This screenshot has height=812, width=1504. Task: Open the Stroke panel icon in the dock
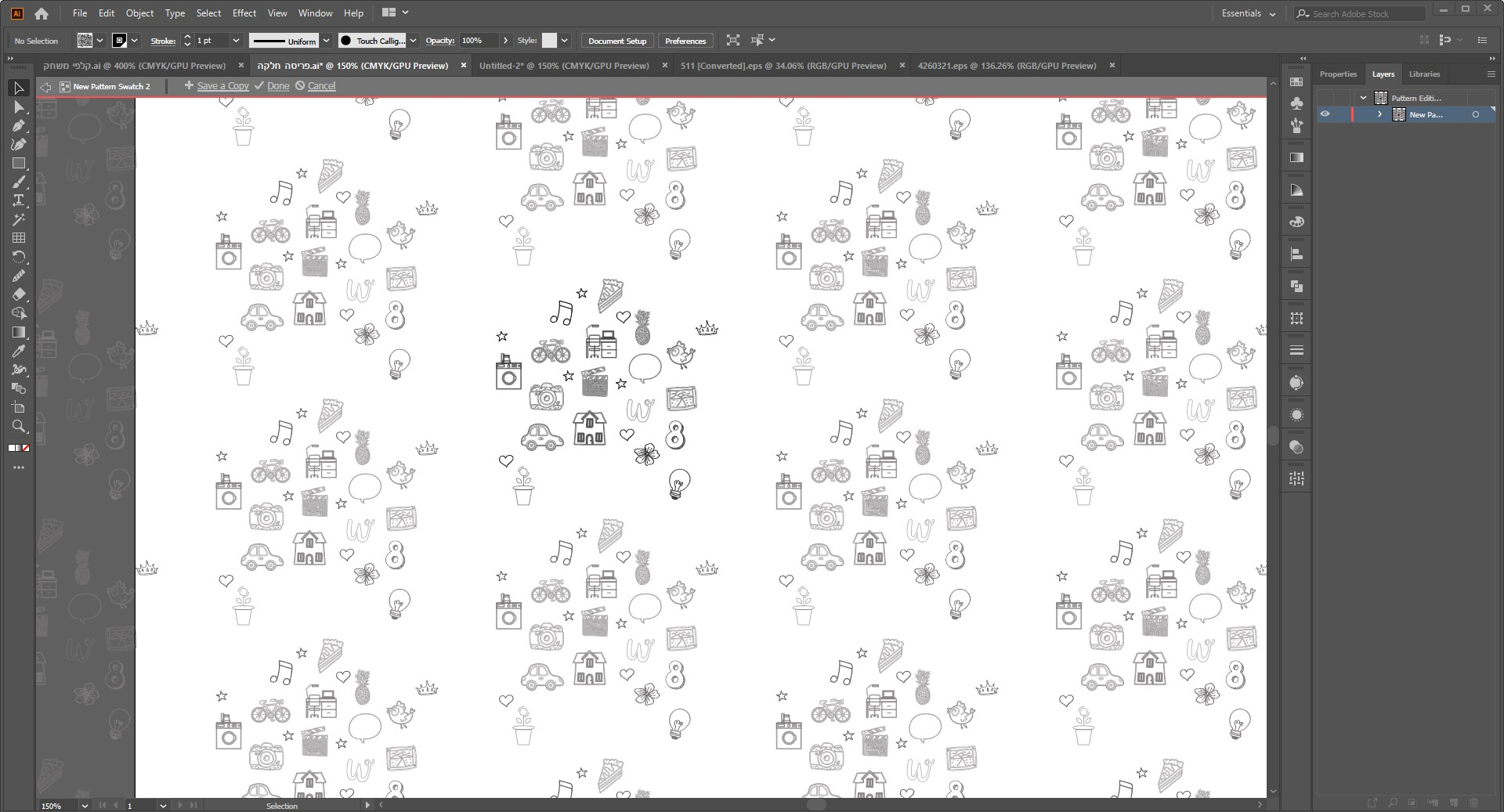click(1296, 350)
